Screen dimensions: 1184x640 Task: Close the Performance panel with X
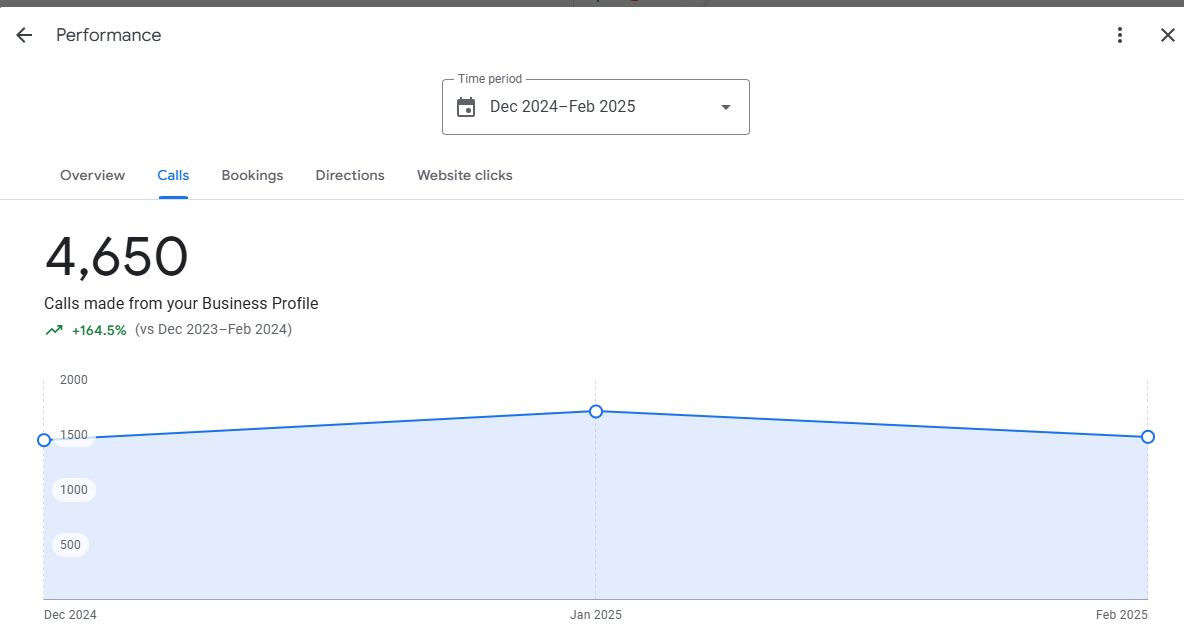(1167, 35)
